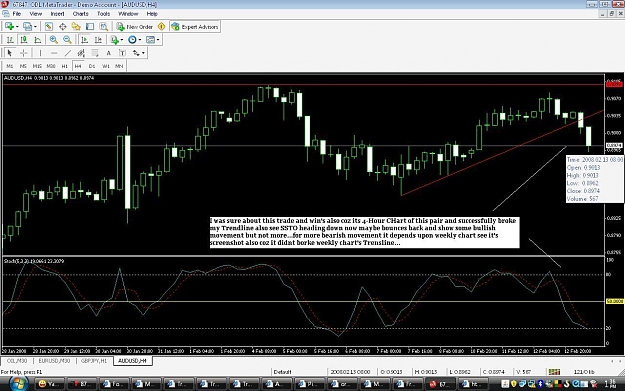Viewport: 625px width, 391px height.
Task: Open the File menu
Action: (x=17, y=14)
